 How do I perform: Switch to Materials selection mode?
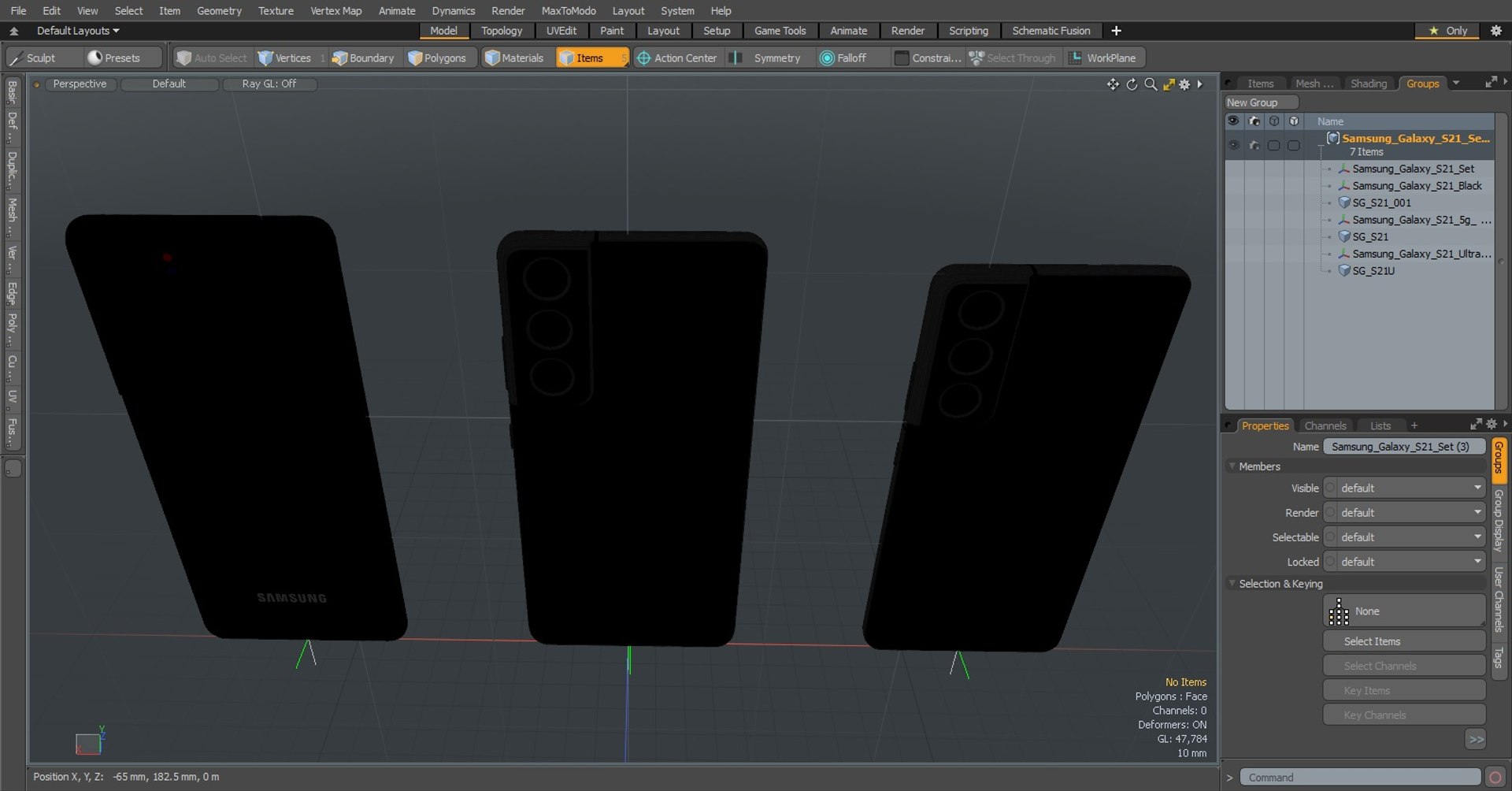[514, 58]
